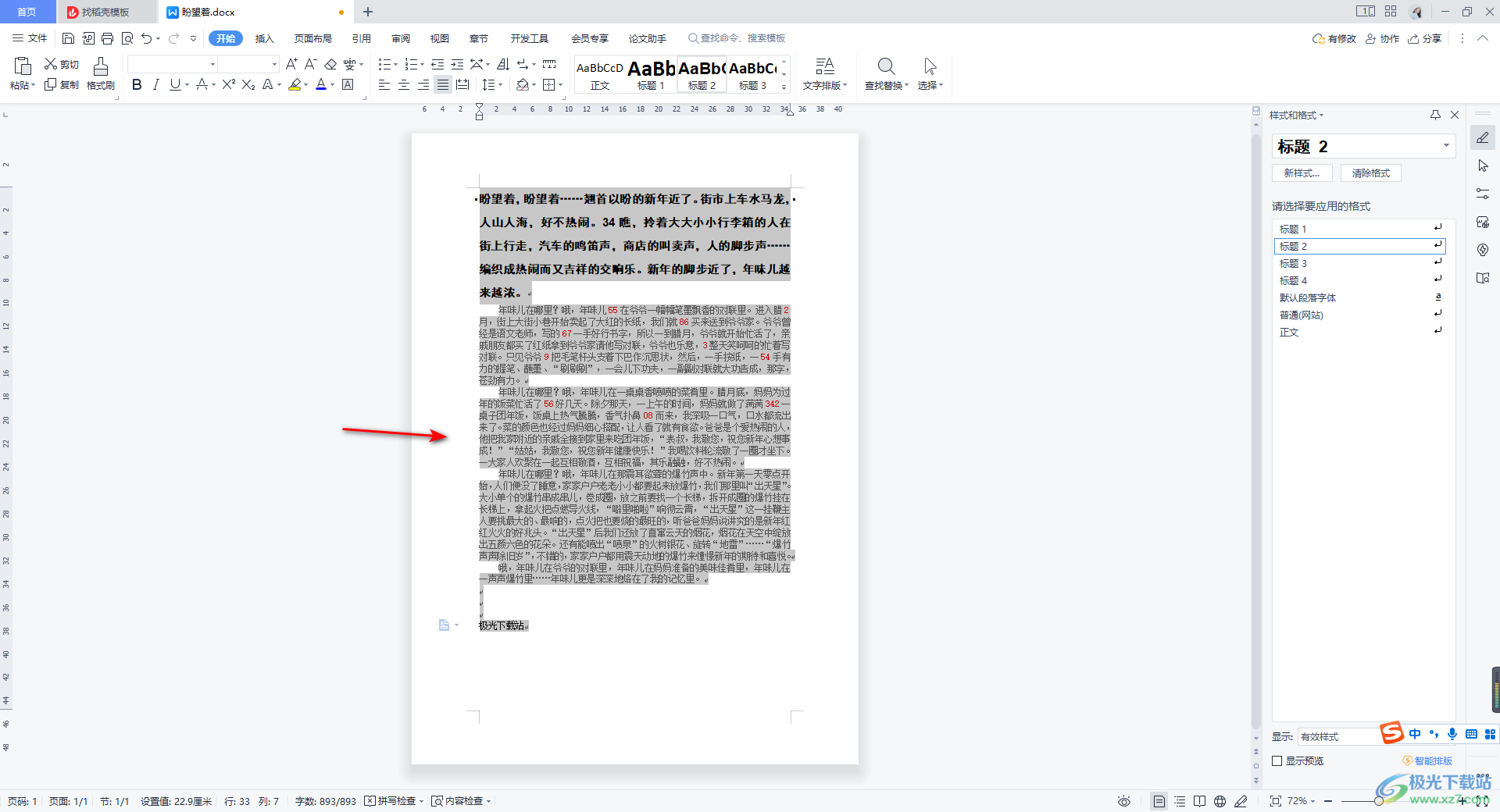
Task: Align text right
Action: click(x=423, y=84)
